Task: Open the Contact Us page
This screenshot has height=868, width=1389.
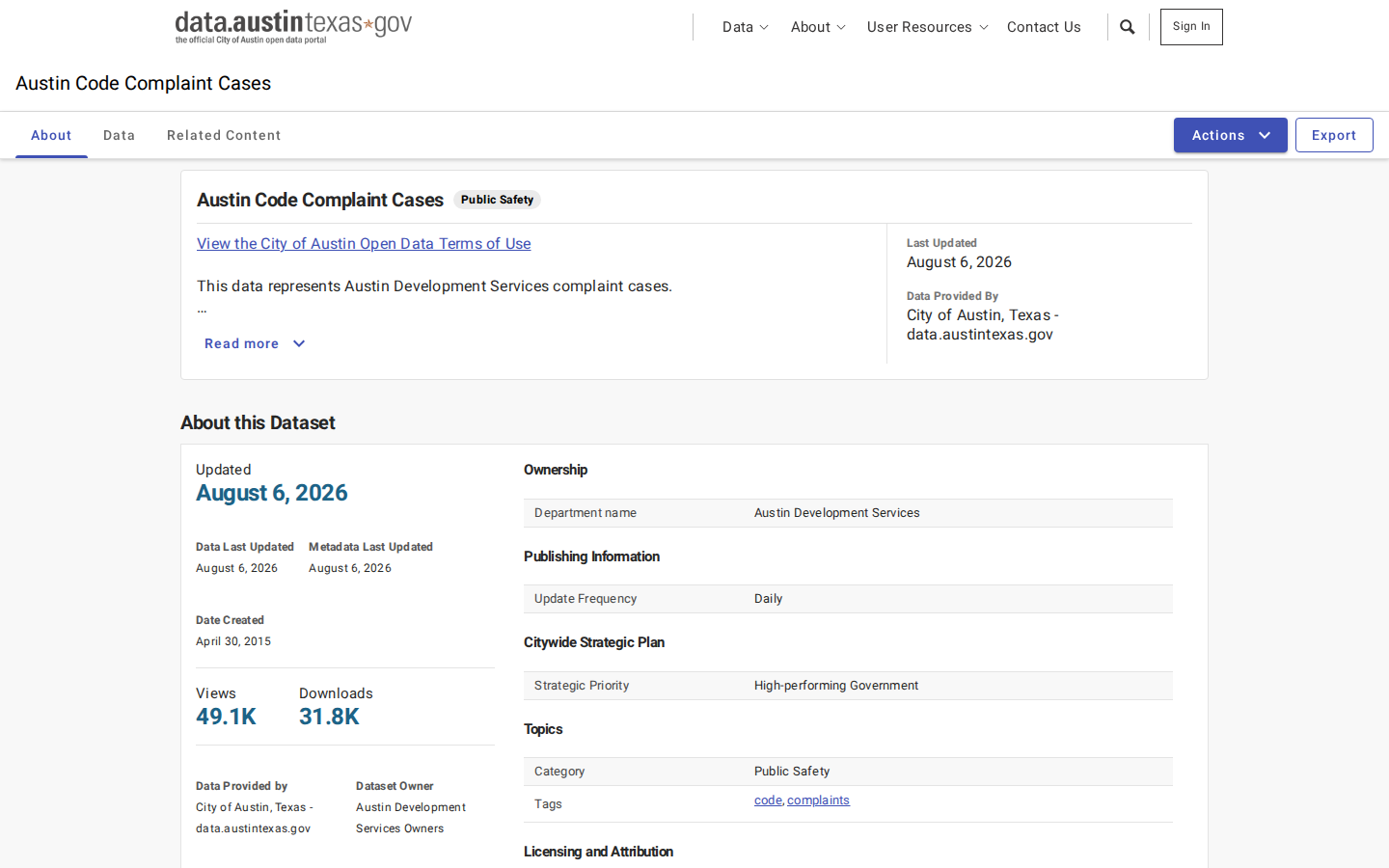Action: 1044,27
